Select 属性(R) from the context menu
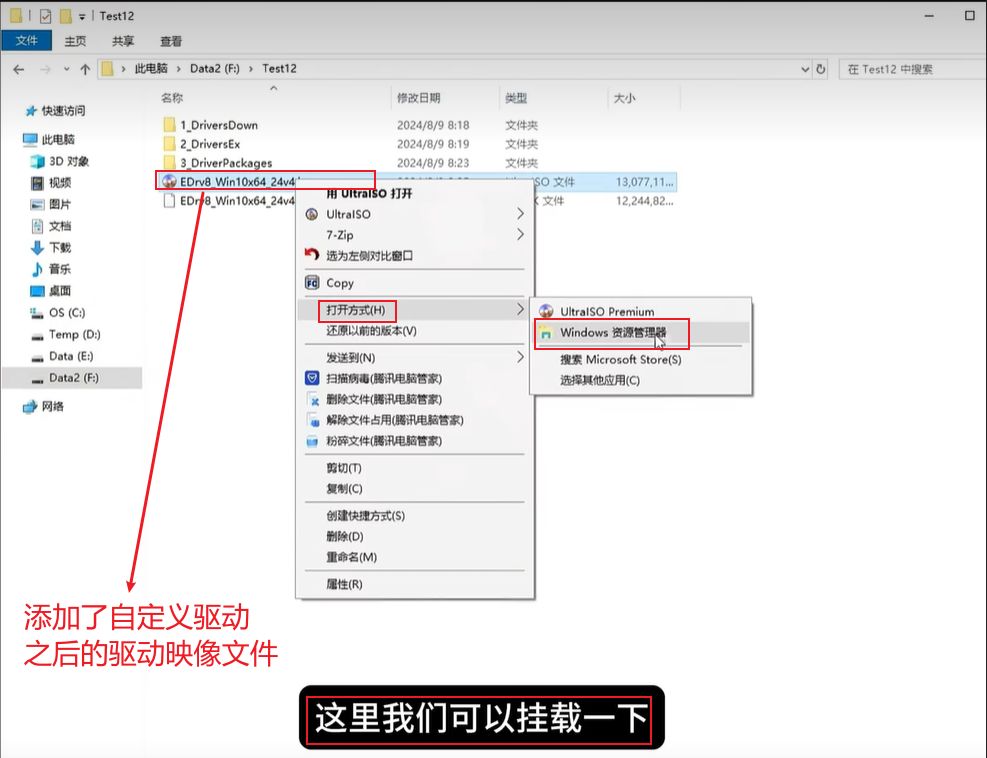Image resolution: width=987 pixels, height=758 pixels. pyautogui.click(x=344, y=584)
